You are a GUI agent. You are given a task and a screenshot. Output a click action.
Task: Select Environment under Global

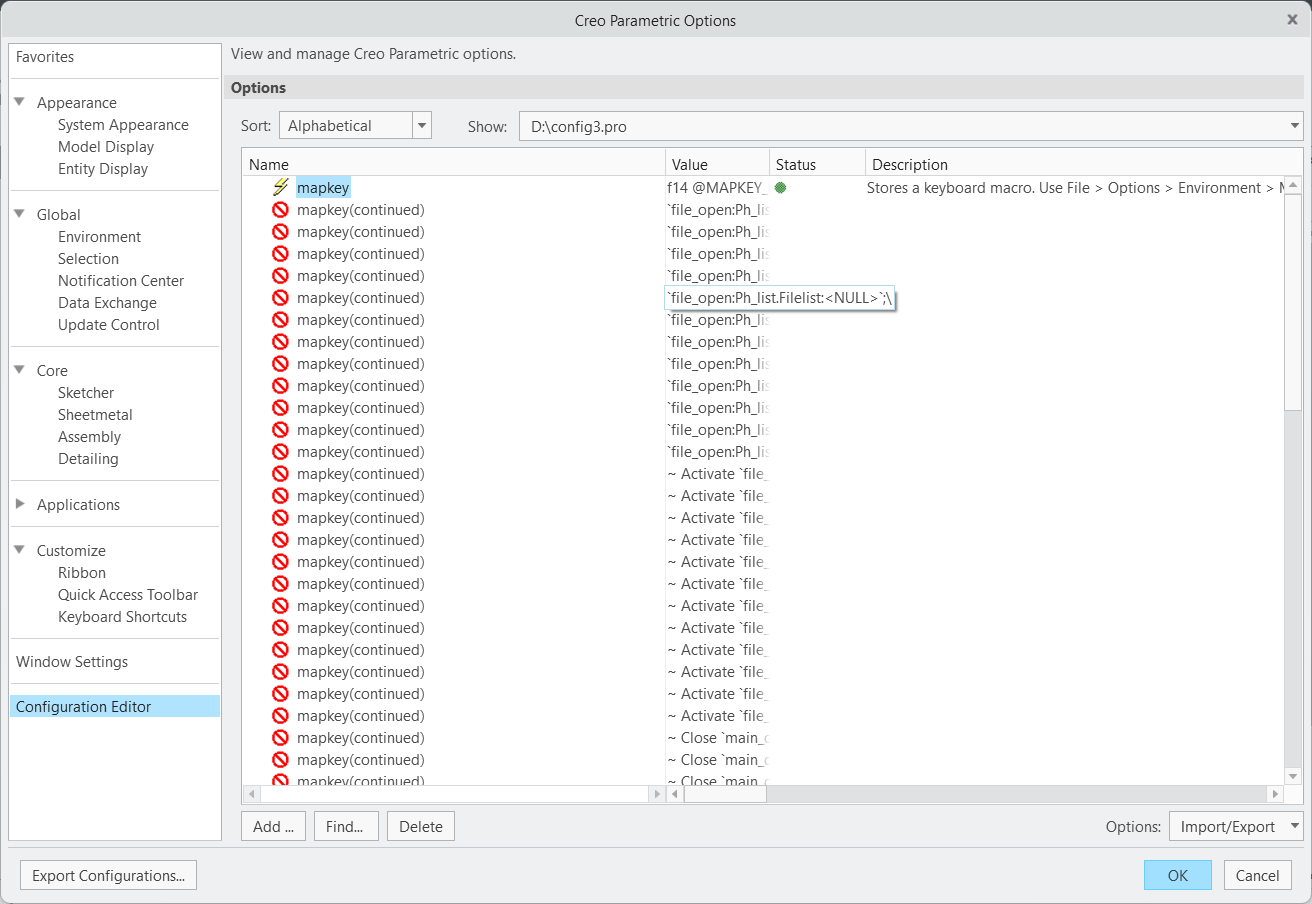point(99,236)
